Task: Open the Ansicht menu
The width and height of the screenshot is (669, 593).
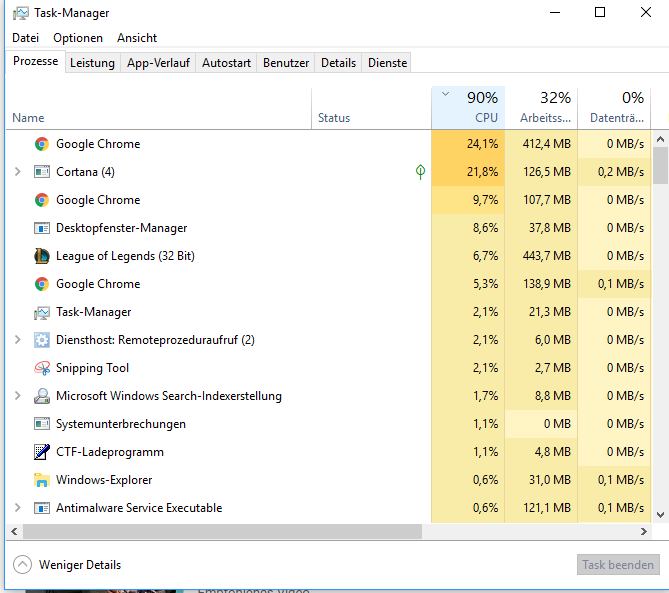Action: (x=137, y=38)
